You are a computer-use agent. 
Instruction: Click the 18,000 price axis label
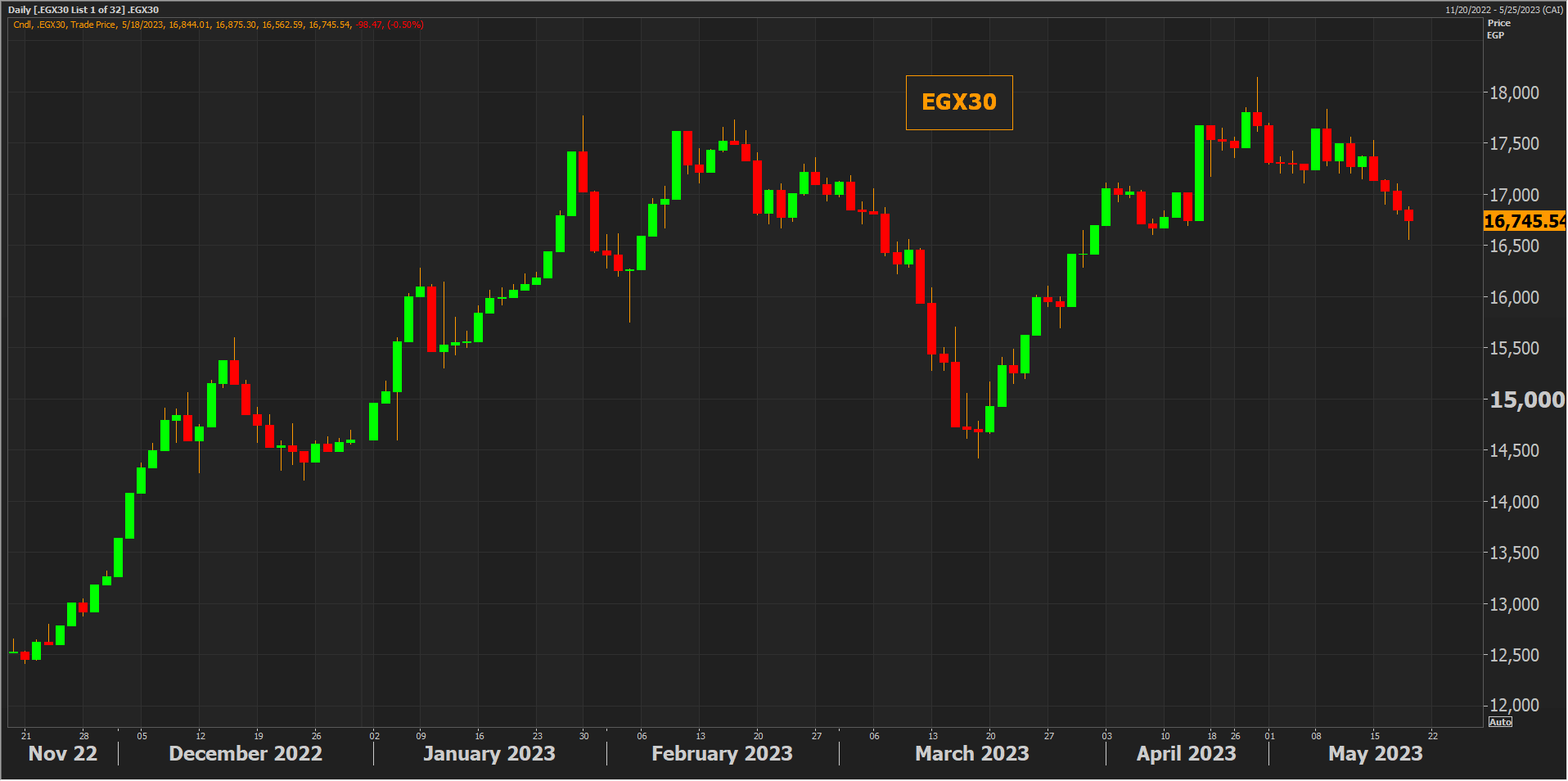(x=1514, y=93)
